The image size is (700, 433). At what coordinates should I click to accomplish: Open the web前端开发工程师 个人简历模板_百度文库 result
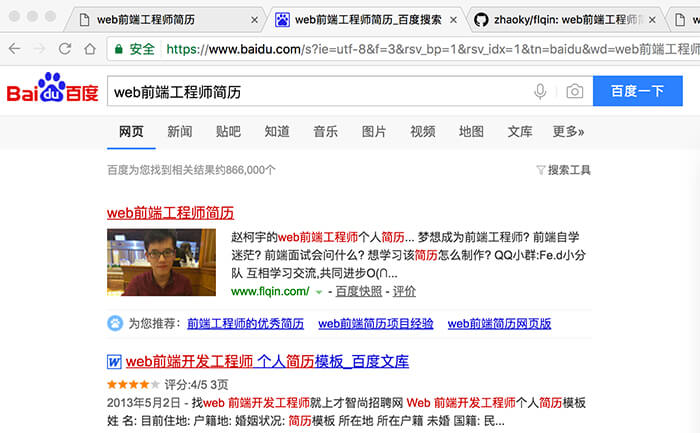[x=267, y=362]
